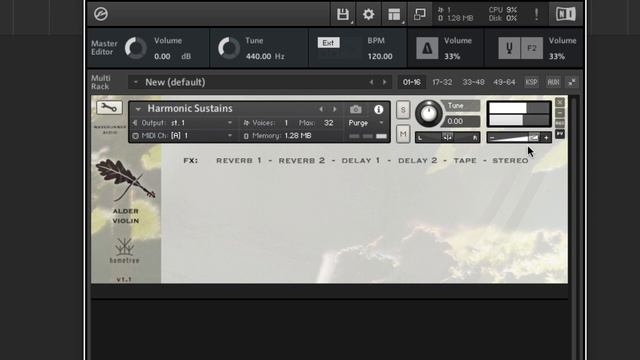Screen dimensions: 640x360
Task: Toggle the DELAY 1 effect
Action: coord(361,160)
